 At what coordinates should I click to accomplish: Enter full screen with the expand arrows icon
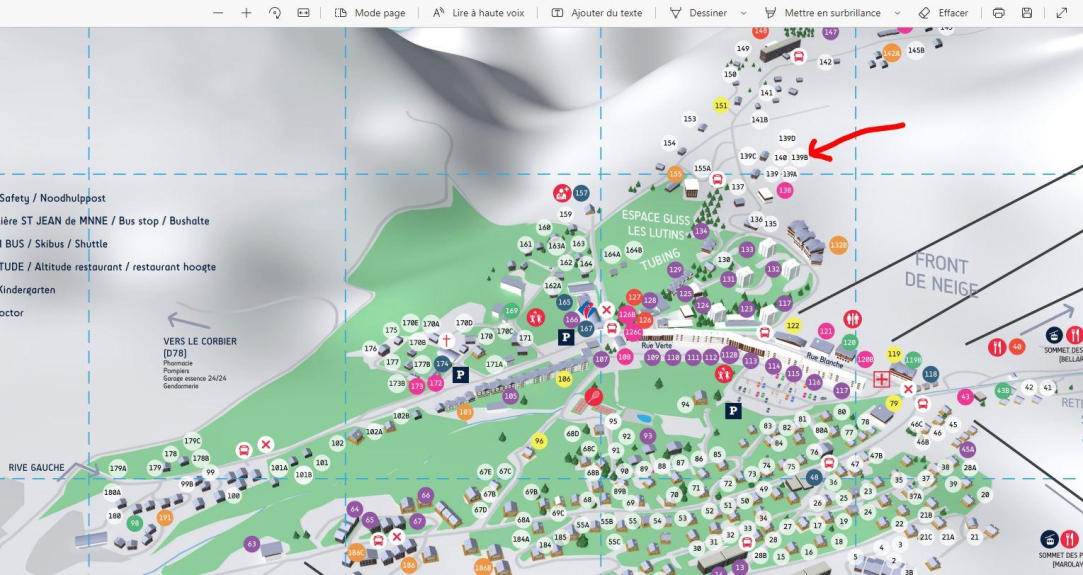pos(1061,13)
